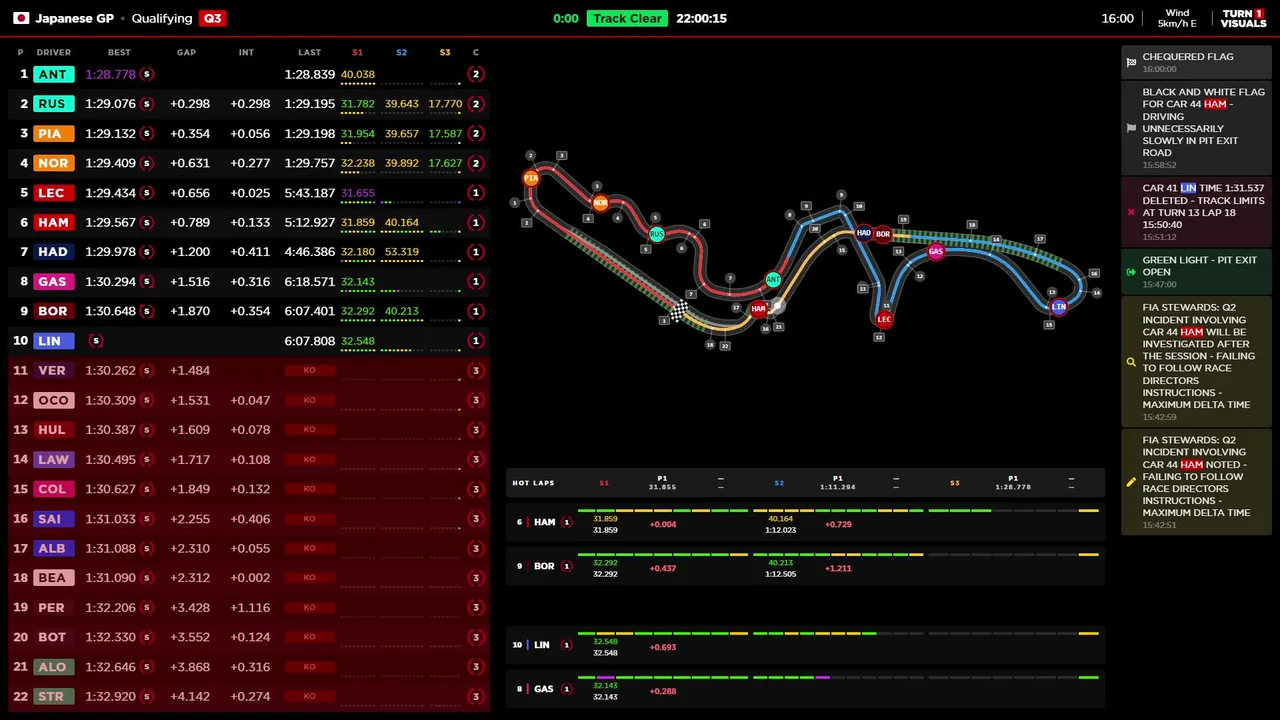The width and height of the screenshot is (1280, 720).
Task: Click the flag icon beside Green Light Pit Exit Open
Action: click(x=1131, y=271)
